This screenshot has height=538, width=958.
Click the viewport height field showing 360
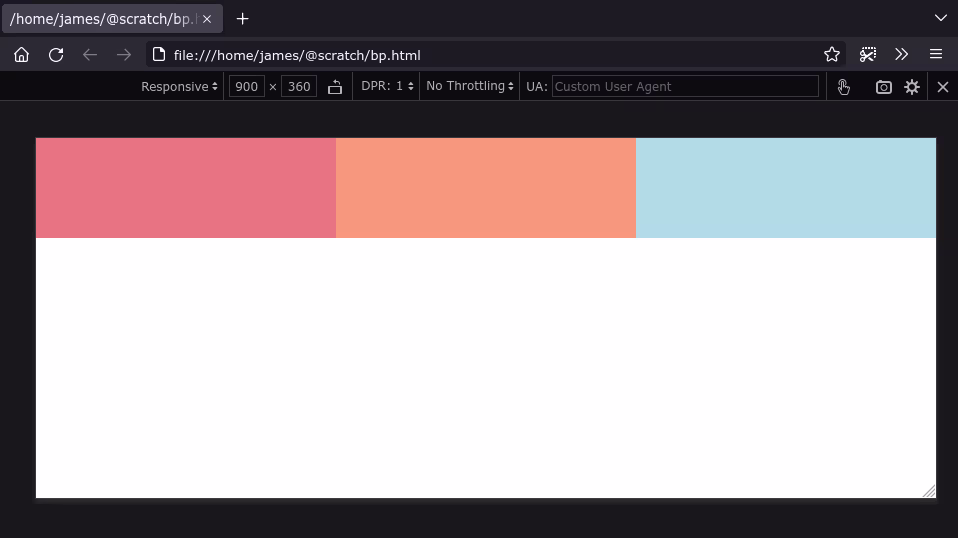click(x=299, y=87)
